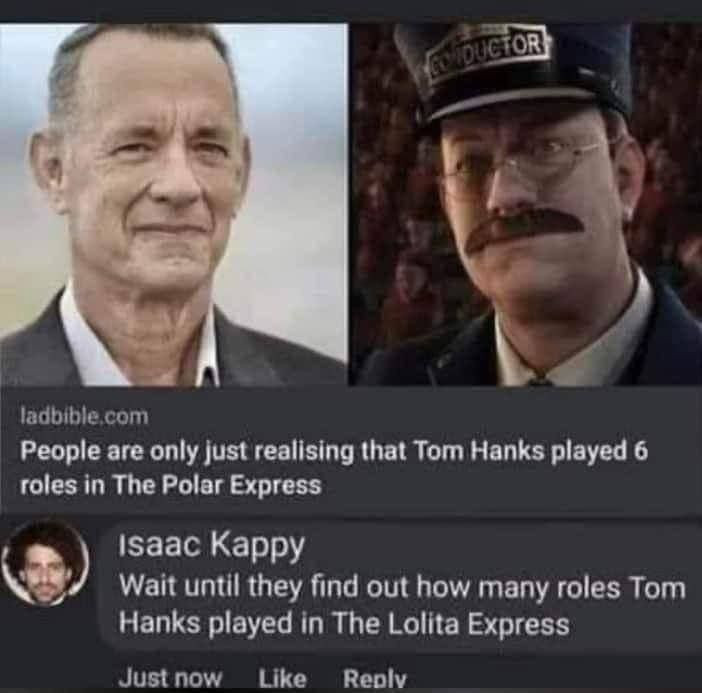Click the conductor's round glasses
The width and height of the screenshot is (702, 693).
(x=522, y=162)
